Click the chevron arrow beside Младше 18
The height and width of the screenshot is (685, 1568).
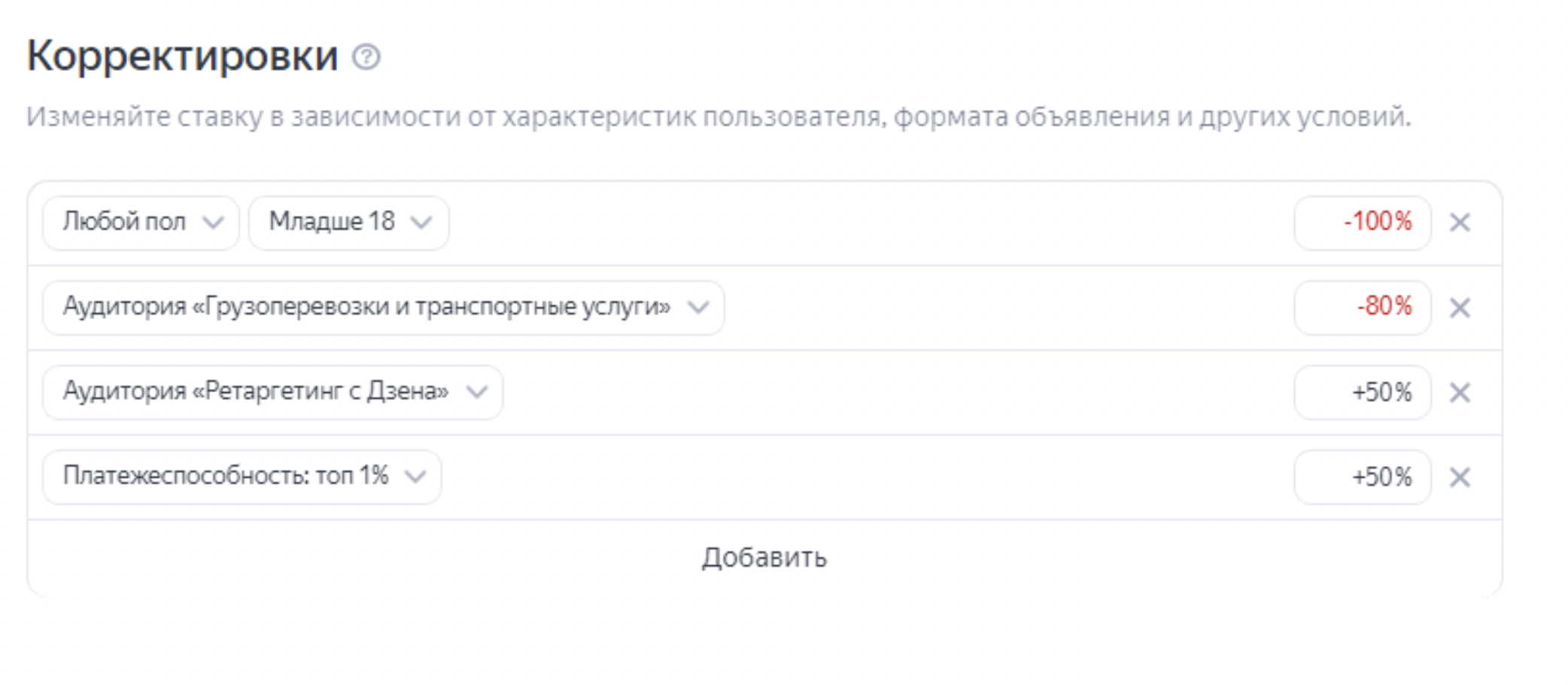pyautogui.click(x=421, y=223)
